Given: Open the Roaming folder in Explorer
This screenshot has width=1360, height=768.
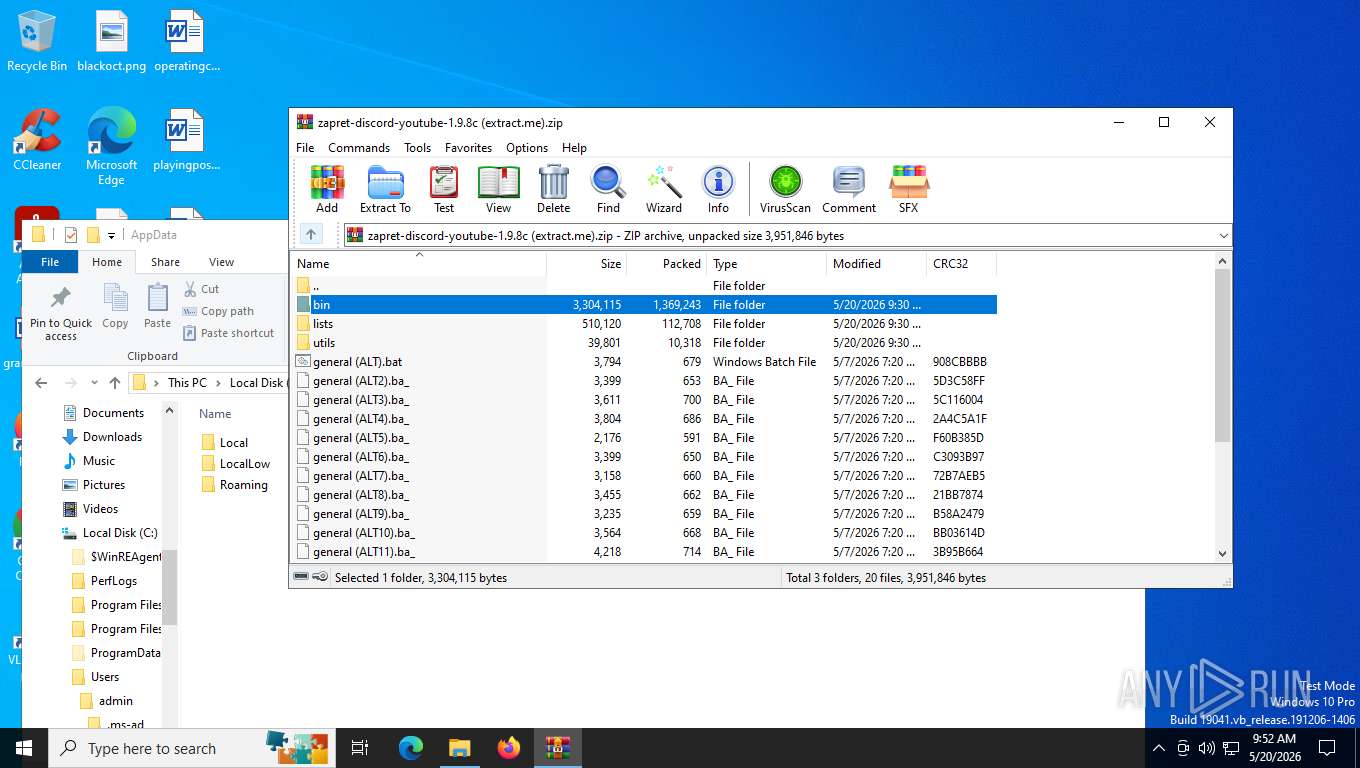Looking at the screenshot, I should point(235,485).
